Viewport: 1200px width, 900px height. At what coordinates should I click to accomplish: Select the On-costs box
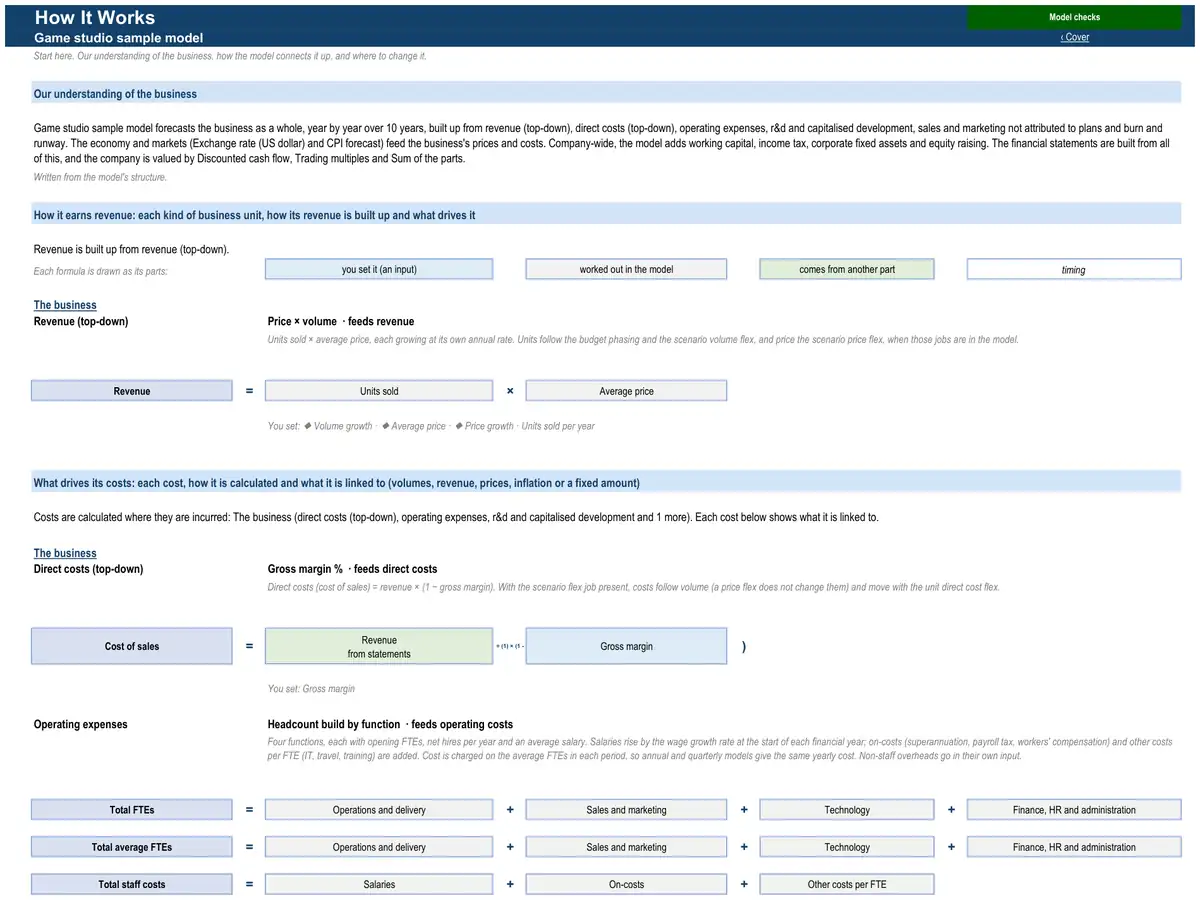627,884
